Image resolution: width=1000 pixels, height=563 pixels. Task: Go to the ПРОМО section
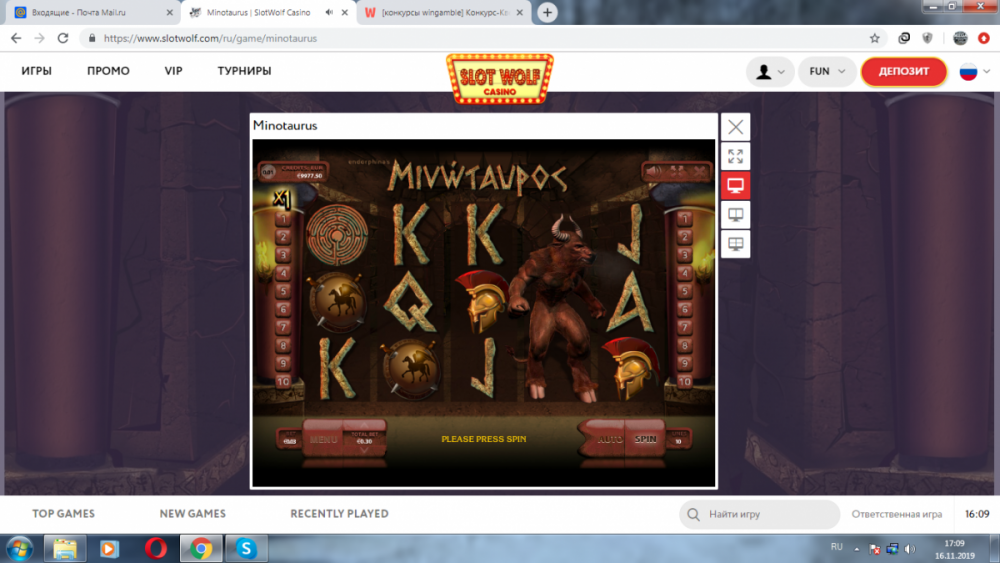pos(108,72)
